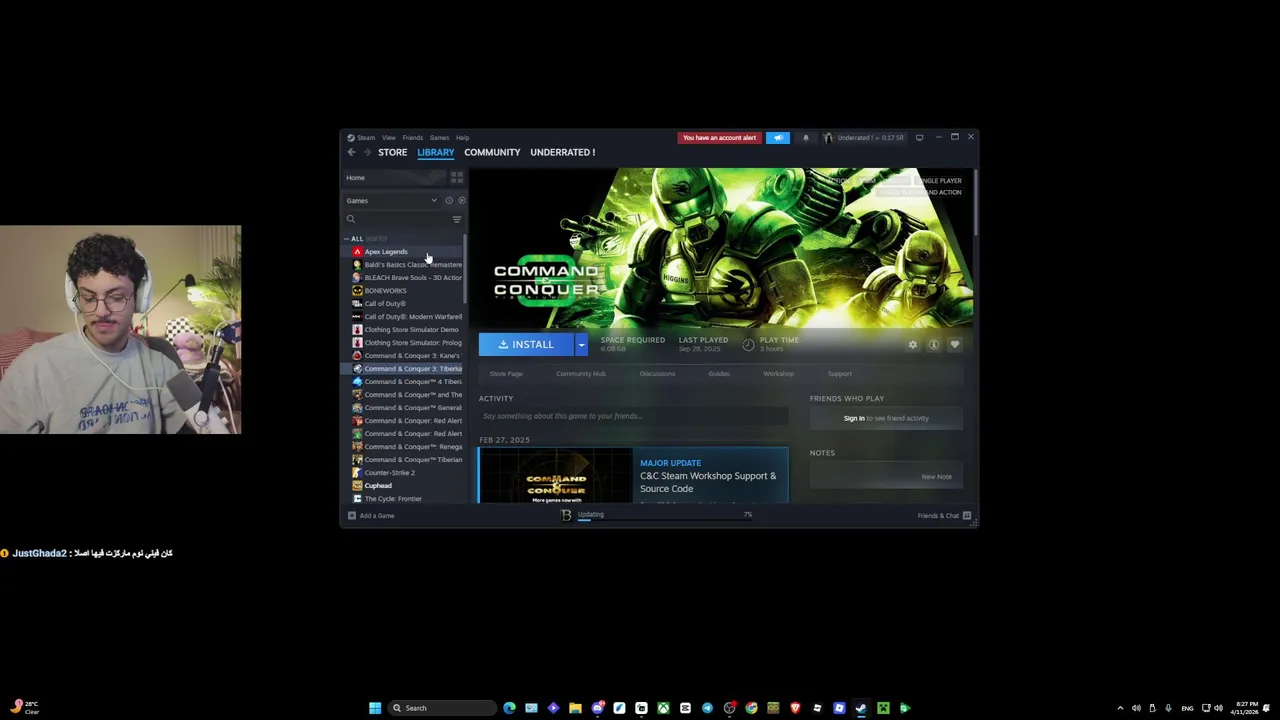Add game to favorites heart icon
The image size is (1280, 720).
tap(955, 344)
